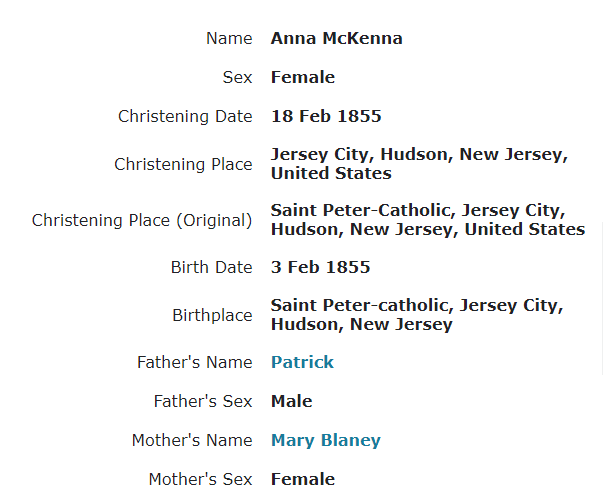Click the Christening Place label
Viewport: 603px width, 501px height.
[183, 164]
